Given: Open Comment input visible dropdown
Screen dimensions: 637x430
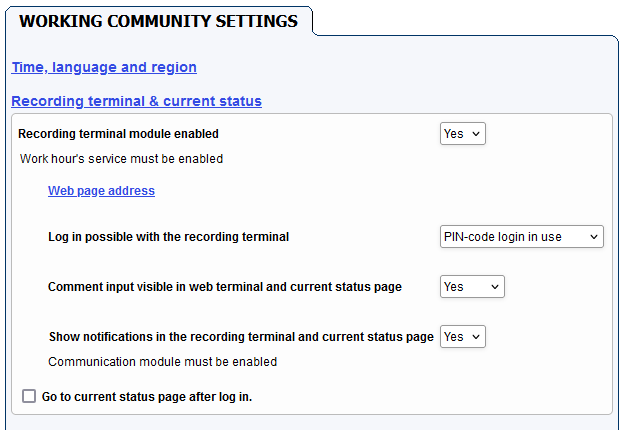Looking at the screenshot, I should (472, 287).
